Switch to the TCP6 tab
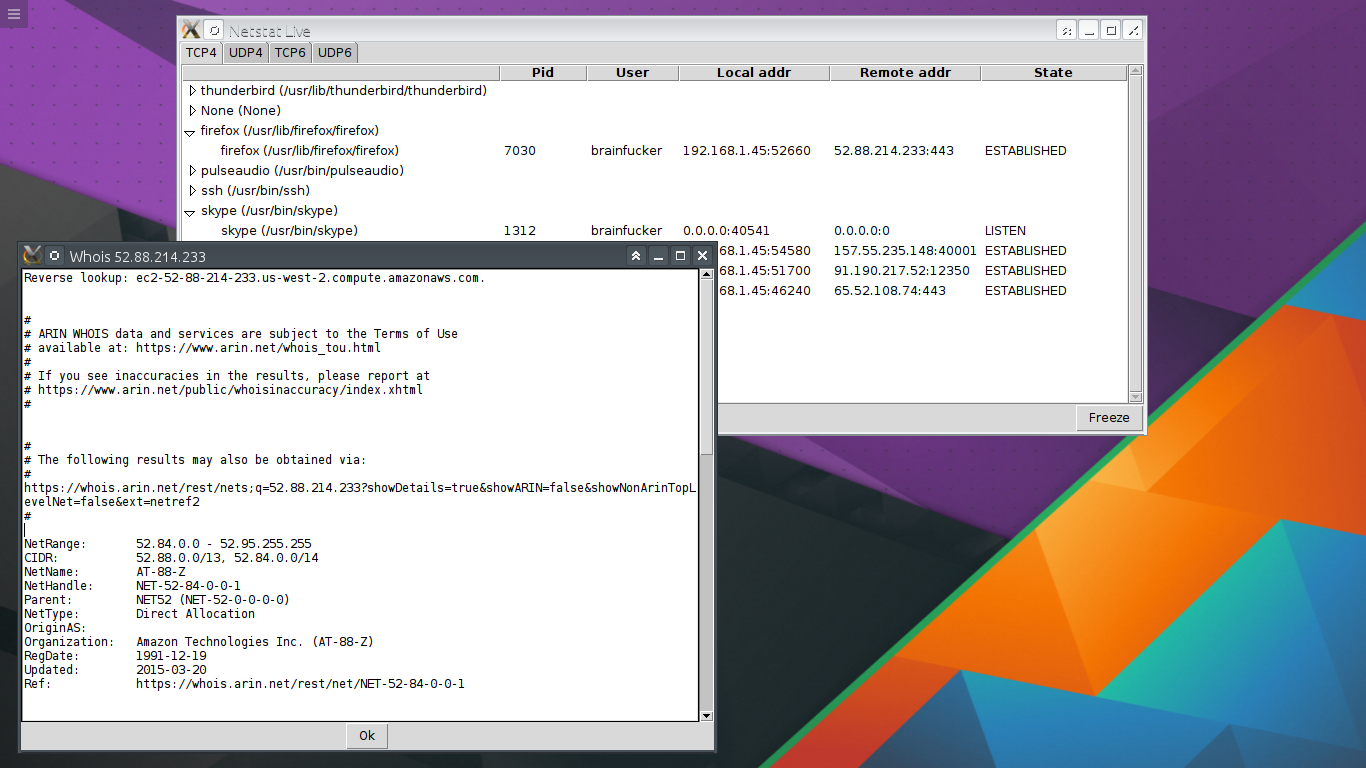The width and height of the screenshot is (1366, 768). 290,53
